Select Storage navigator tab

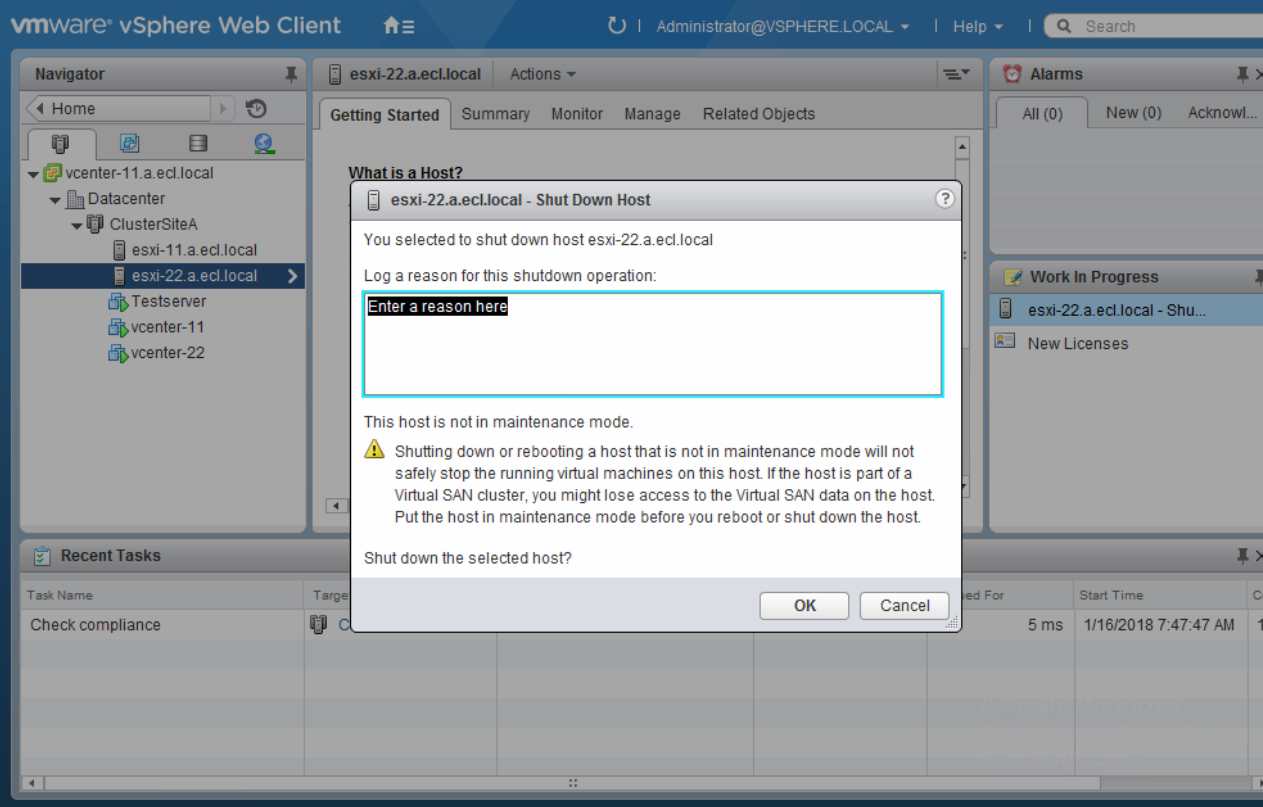click(197, 144)
